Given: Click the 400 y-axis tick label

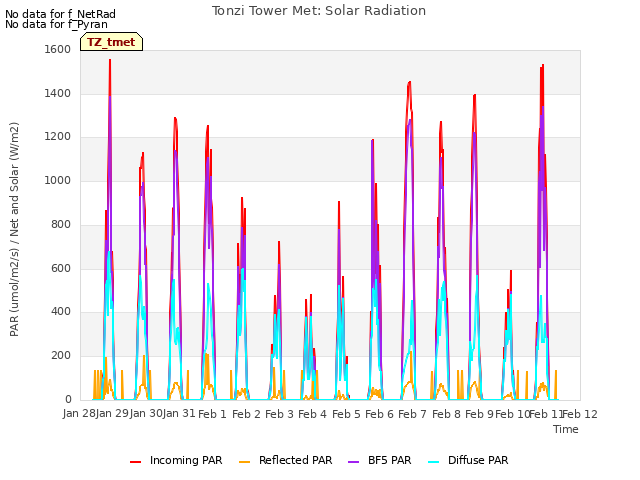Looking at the screenshot, I should [61, 311].
